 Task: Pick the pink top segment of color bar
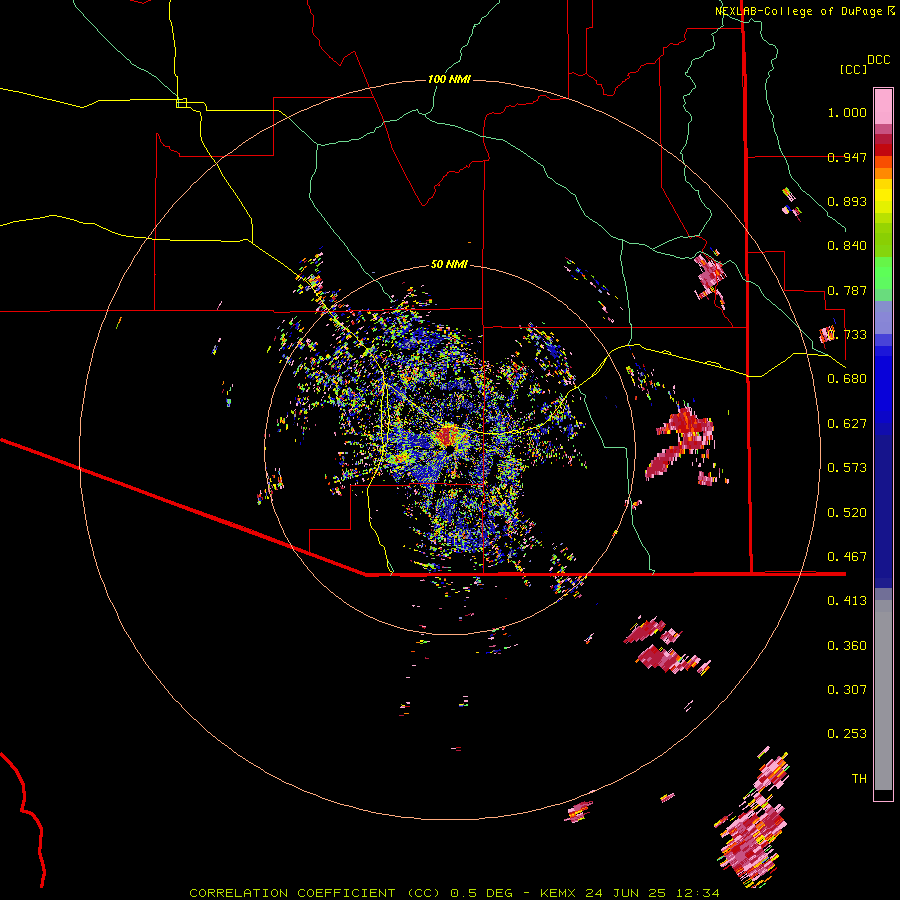[x=883, y=107]
